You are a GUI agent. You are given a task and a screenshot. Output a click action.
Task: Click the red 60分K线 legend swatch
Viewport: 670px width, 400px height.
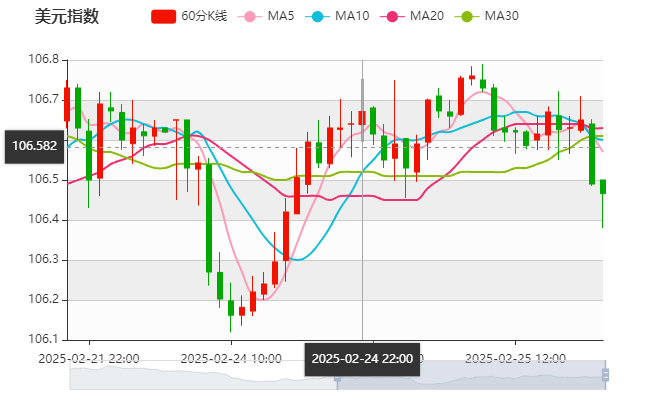tap(163, 17)
